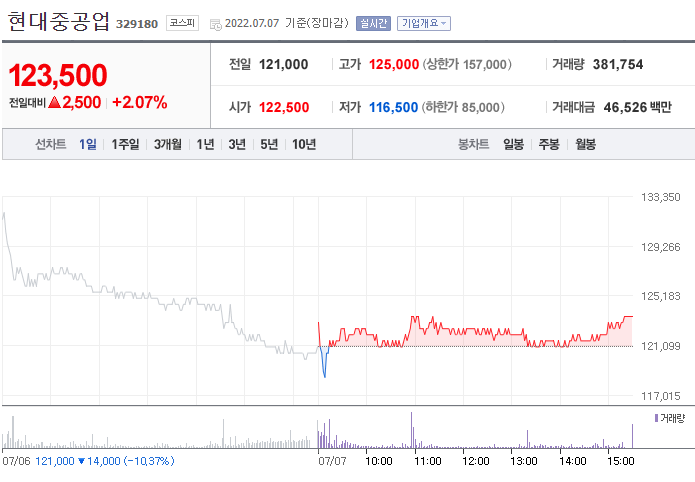Click the 시가 value 122,500
Image resolution: width=695 pixels, height=482 pixels.
pos(284,107)
